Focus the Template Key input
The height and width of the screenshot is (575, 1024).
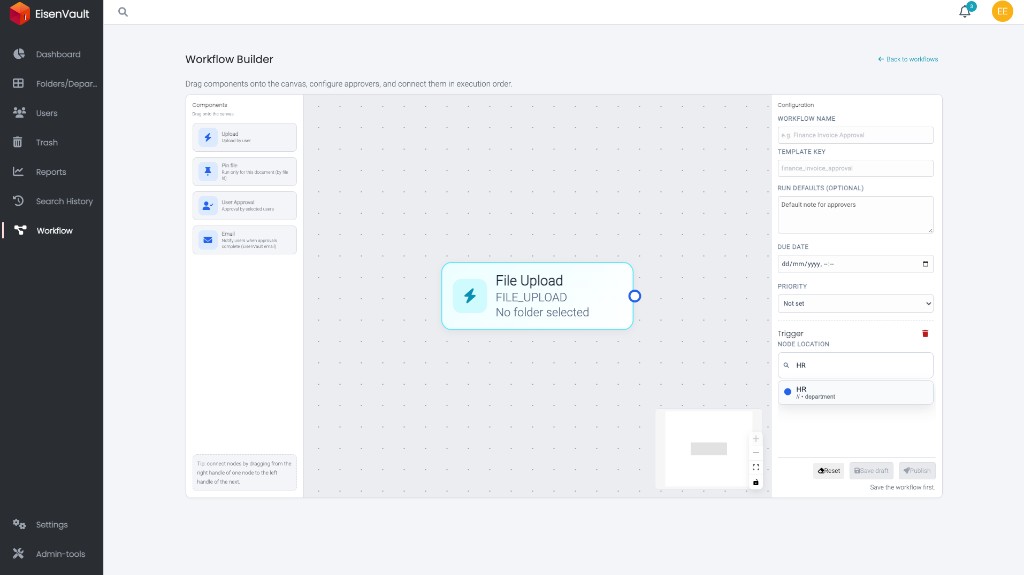(x=855, y=168)
